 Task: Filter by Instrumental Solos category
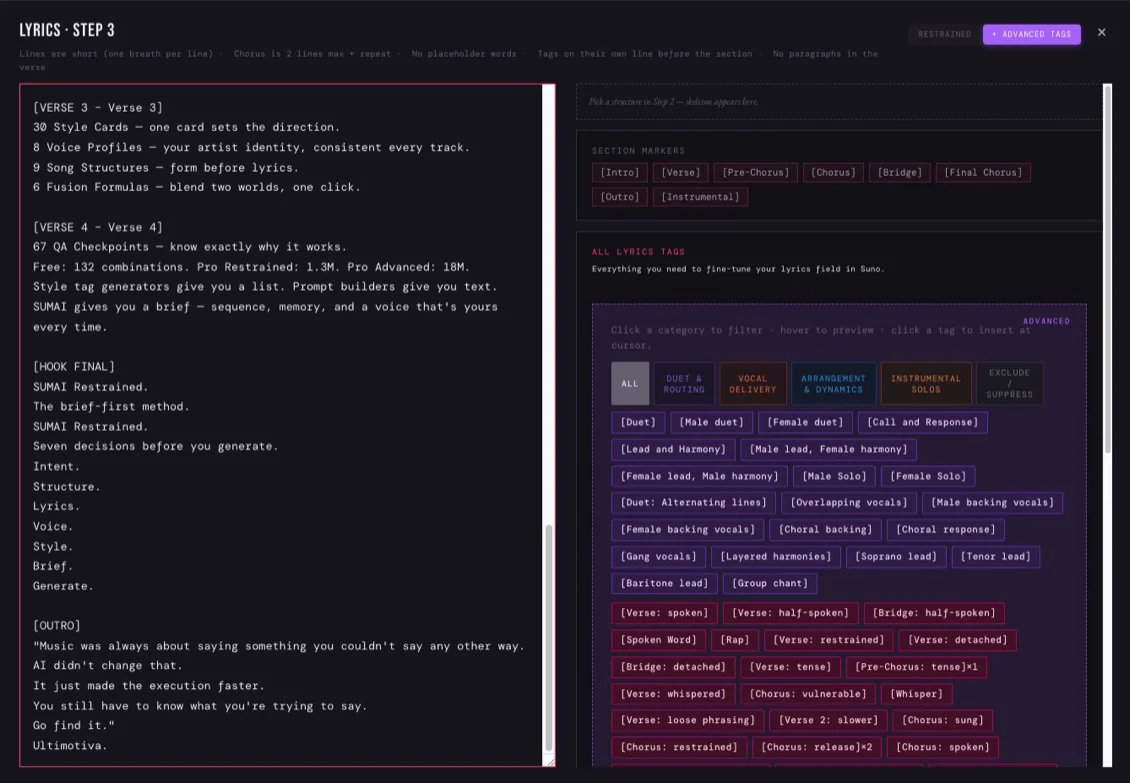click(926, 384)
